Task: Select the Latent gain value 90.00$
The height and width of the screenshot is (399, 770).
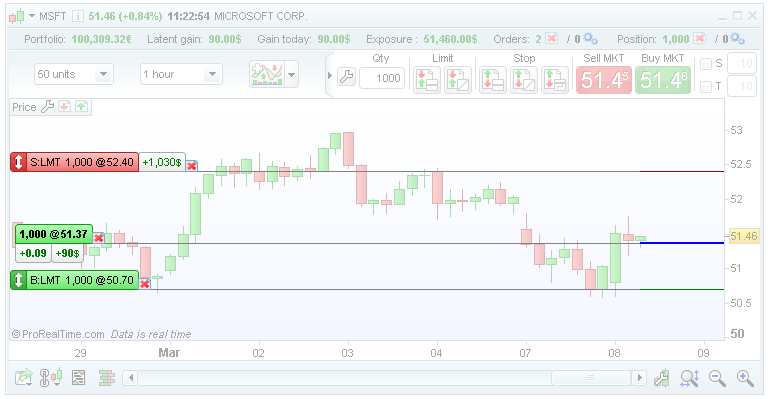Action: tap(225, 39)
